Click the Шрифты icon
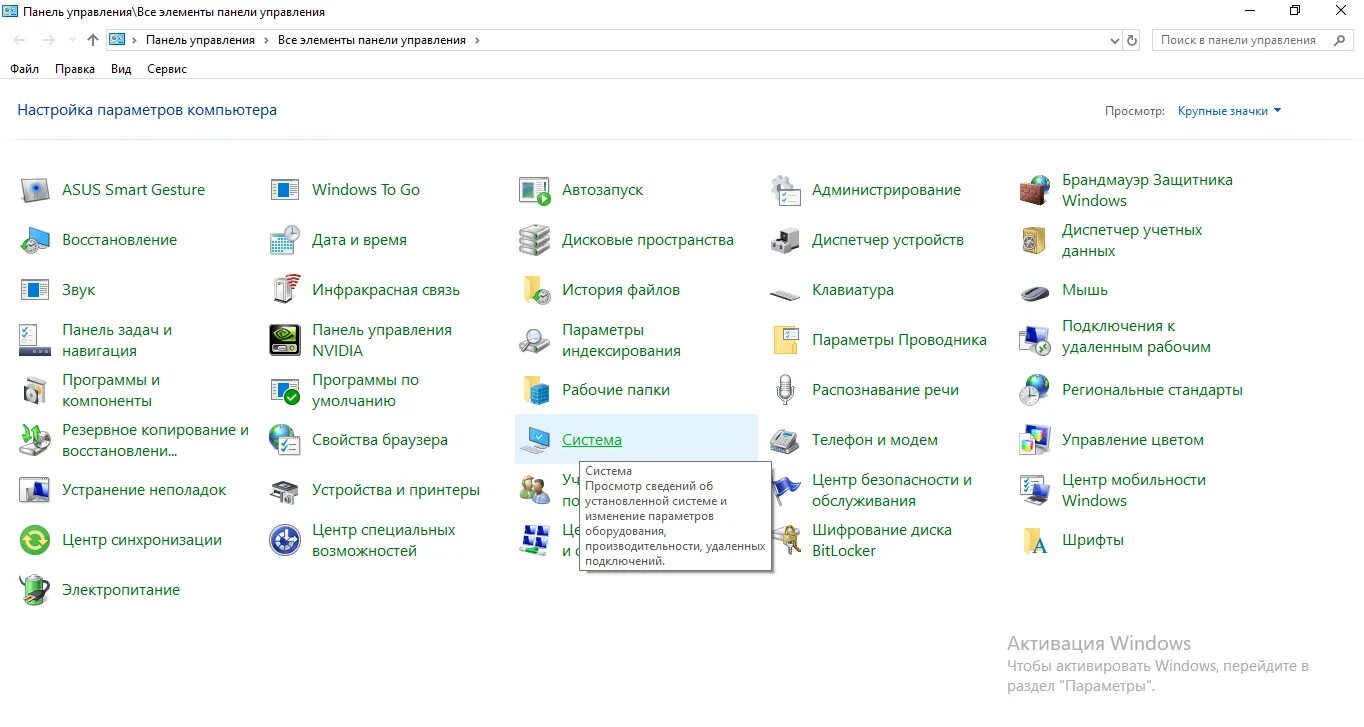Screen dimensions: 1364x727 click(1035, 540)
